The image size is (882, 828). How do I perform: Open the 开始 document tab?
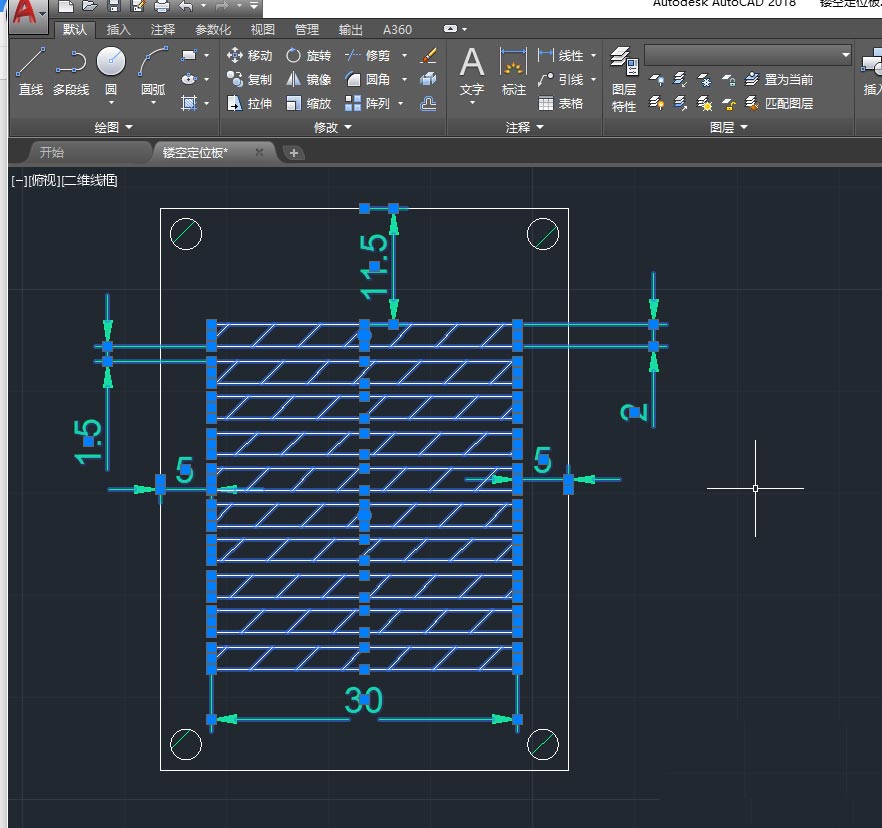pyautogui.click(x=51, y=153)
